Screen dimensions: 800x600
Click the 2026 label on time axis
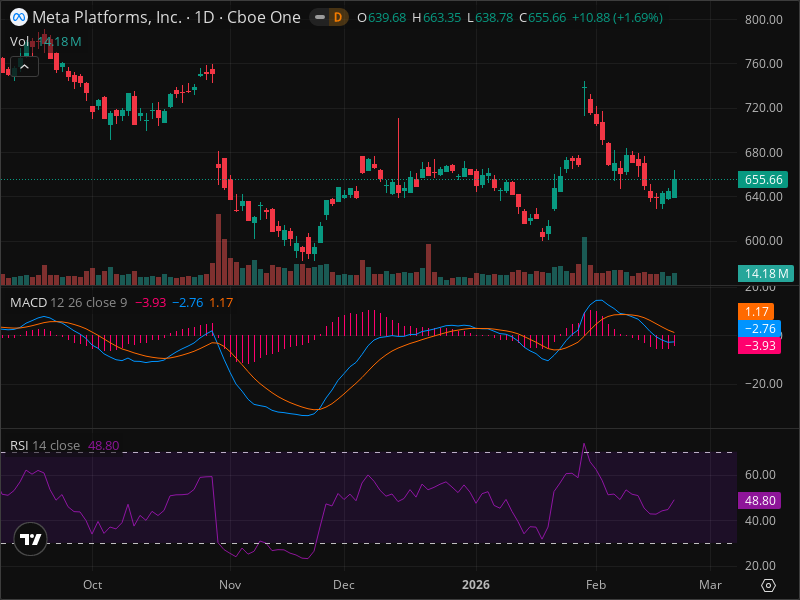476,585
